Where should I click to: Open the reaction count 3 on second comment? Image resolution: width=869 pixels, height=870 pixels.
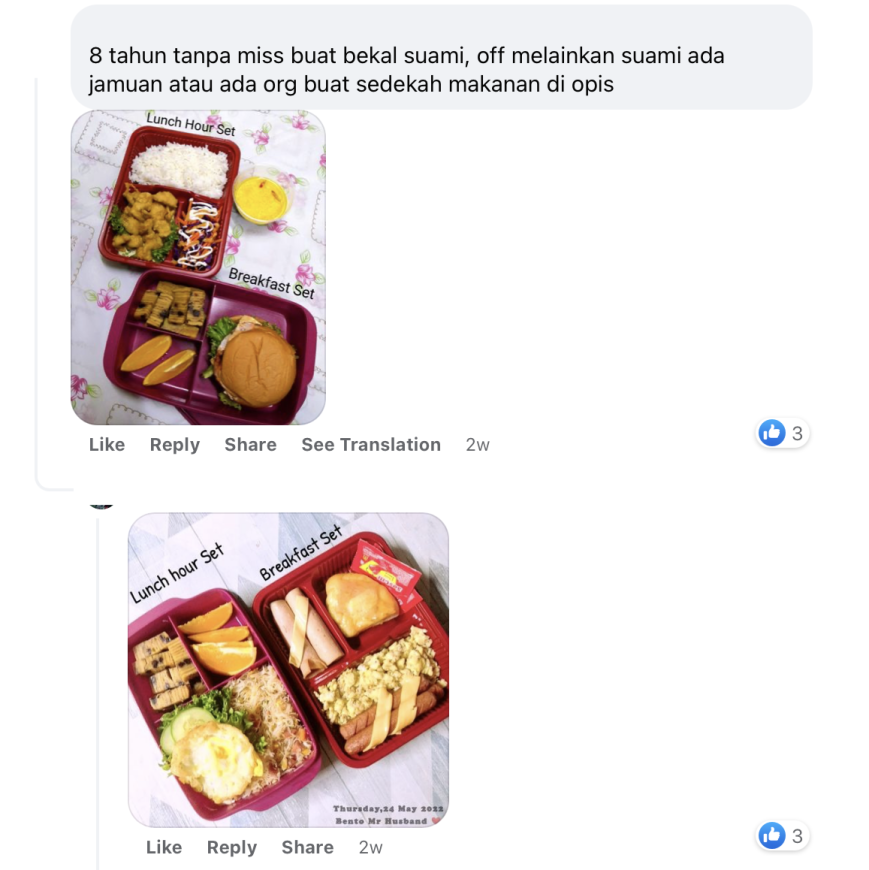point(797,836)
